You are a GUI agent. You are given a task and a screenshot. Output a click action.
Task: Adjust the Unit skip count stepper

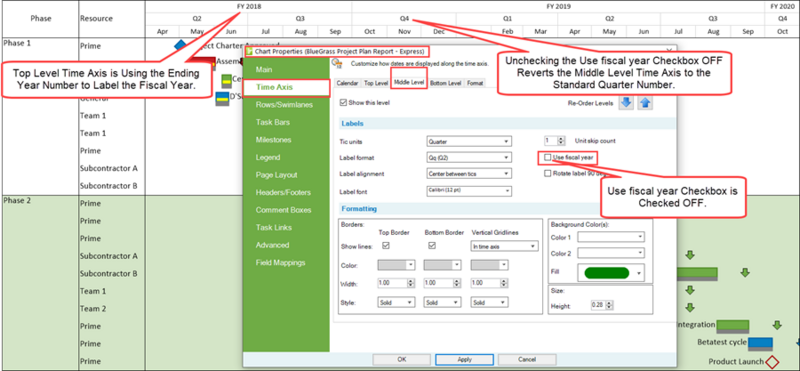[x=561, y=140]
